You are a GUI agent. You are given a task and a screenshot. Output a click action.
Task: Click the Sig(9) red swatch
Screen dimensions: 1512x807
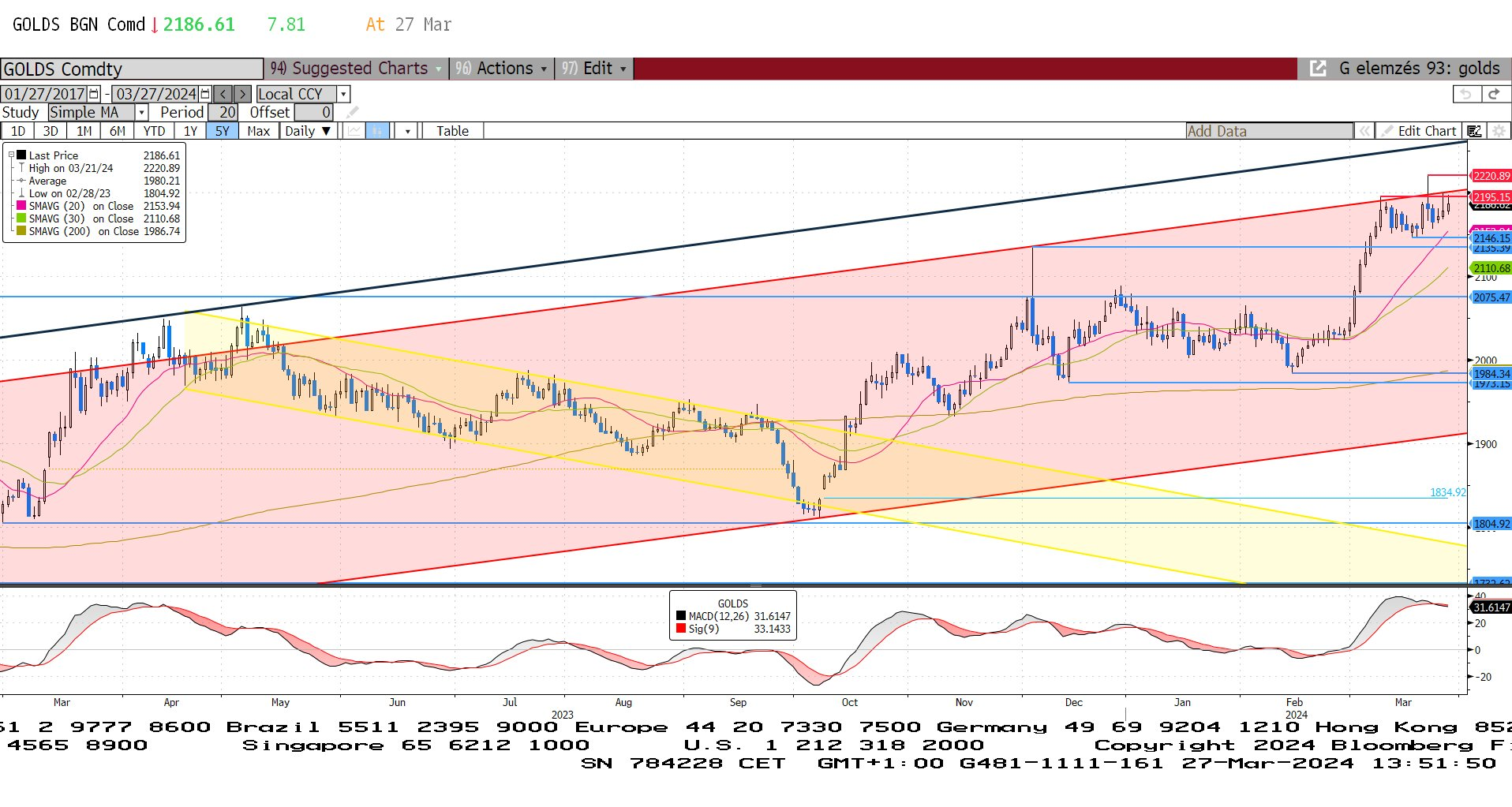(x=681, y=629)
